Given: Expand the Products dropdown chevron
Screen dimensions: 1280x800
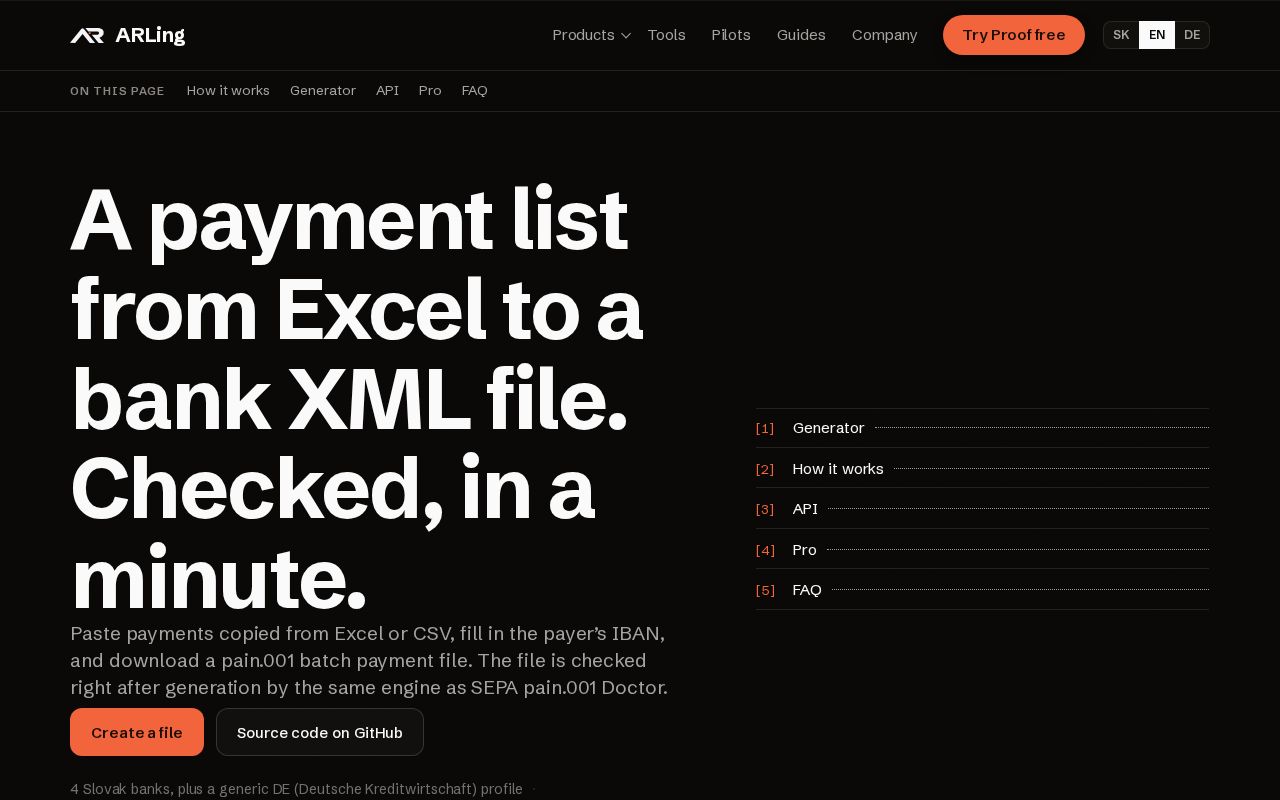Looking at the screenshot, I should pos(626,36).
